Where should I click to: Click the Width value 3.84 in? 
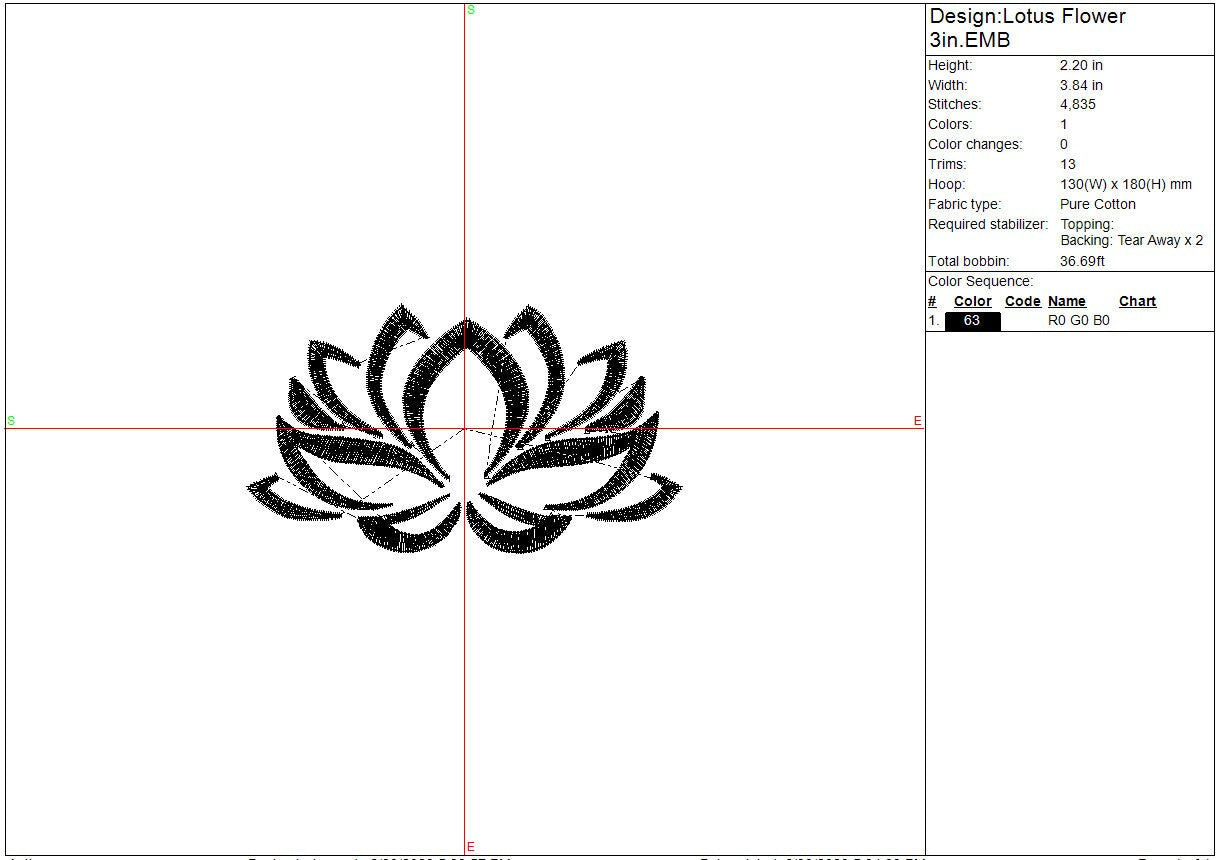(x=1081, y=85)
